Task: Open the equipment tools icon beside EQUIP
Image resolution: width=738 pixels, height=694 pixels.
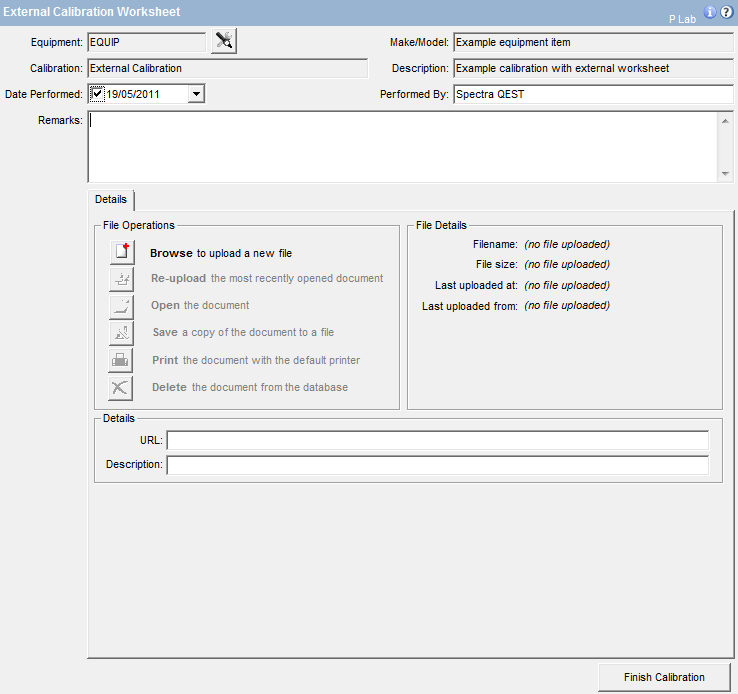Action: coord(224,41)
